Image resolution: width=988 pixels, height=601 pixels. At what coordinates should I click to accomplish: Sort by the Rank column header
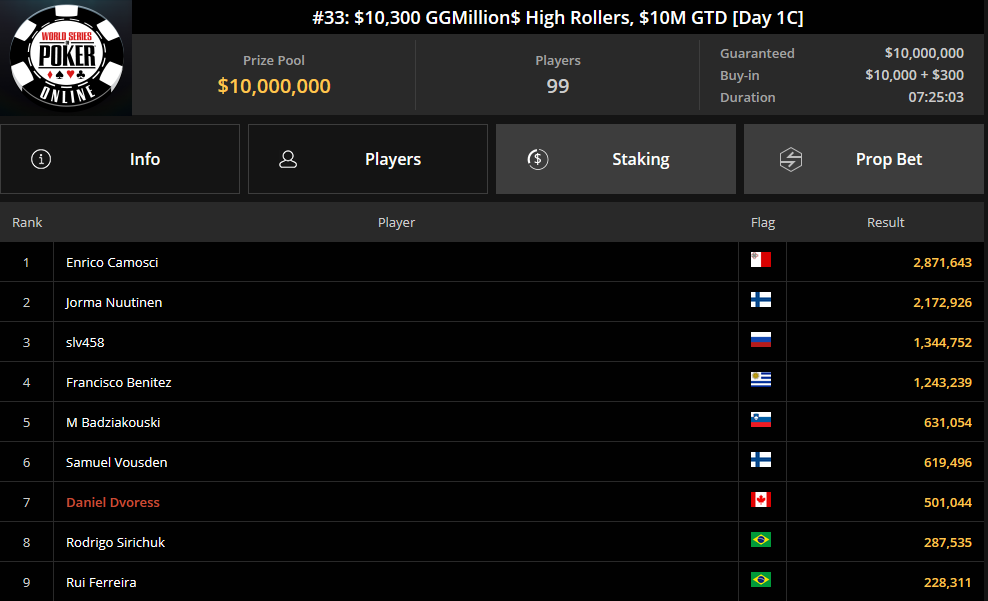tap(27, 222)
